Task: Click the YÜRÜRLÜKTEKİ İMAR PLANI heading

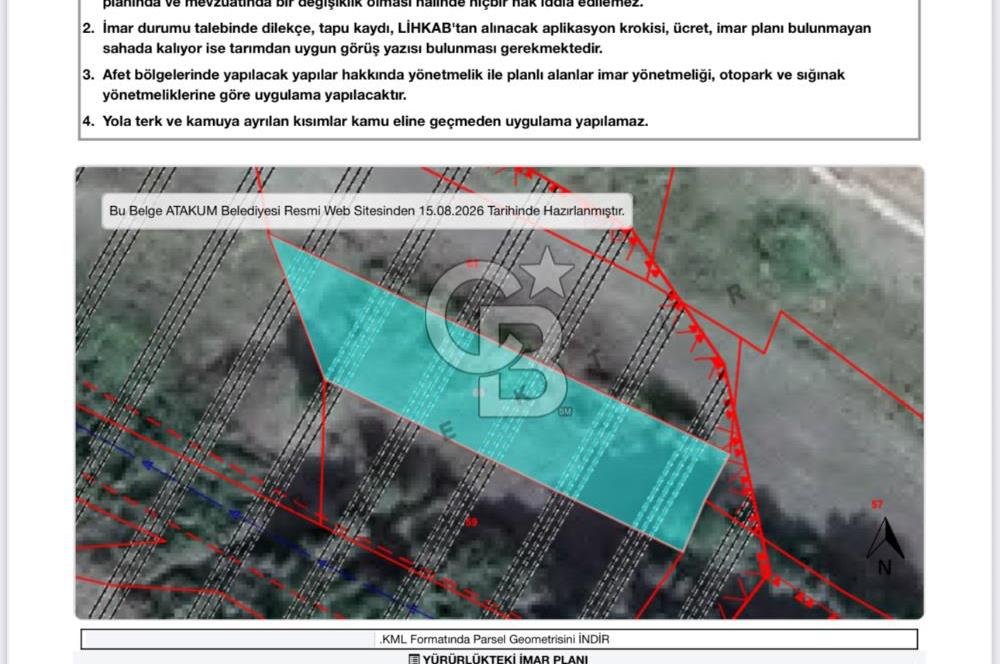Action: click(505, 659)
